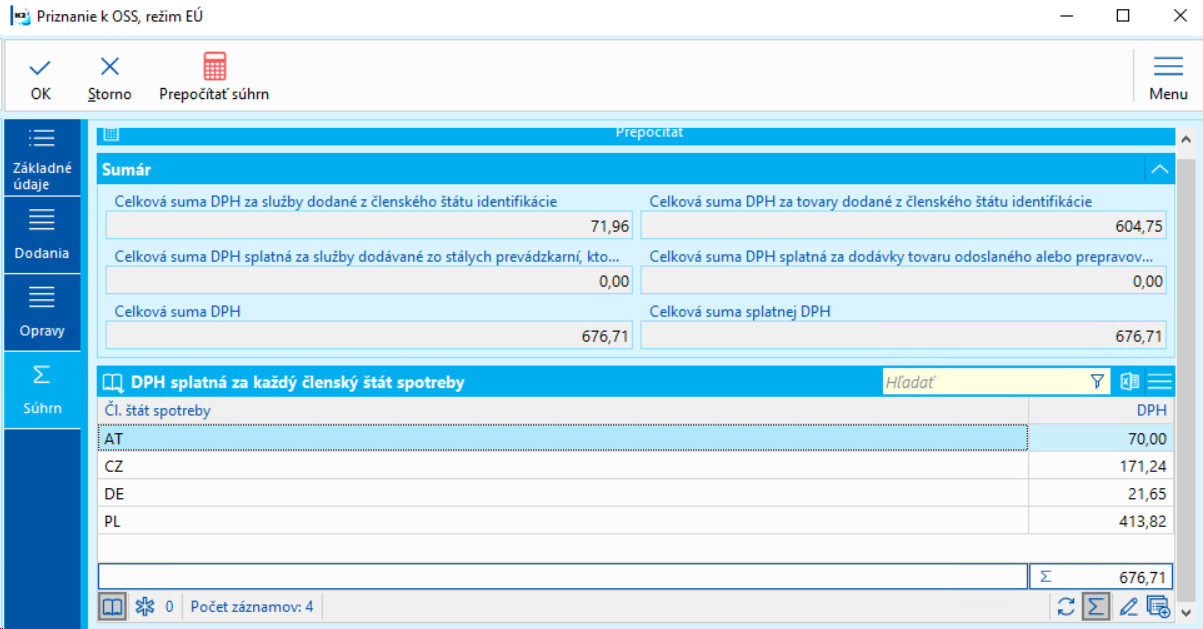The image size is (1203, 629).
Task: Toggle the sigma summation row button
Action: [x=1097, y=606]
